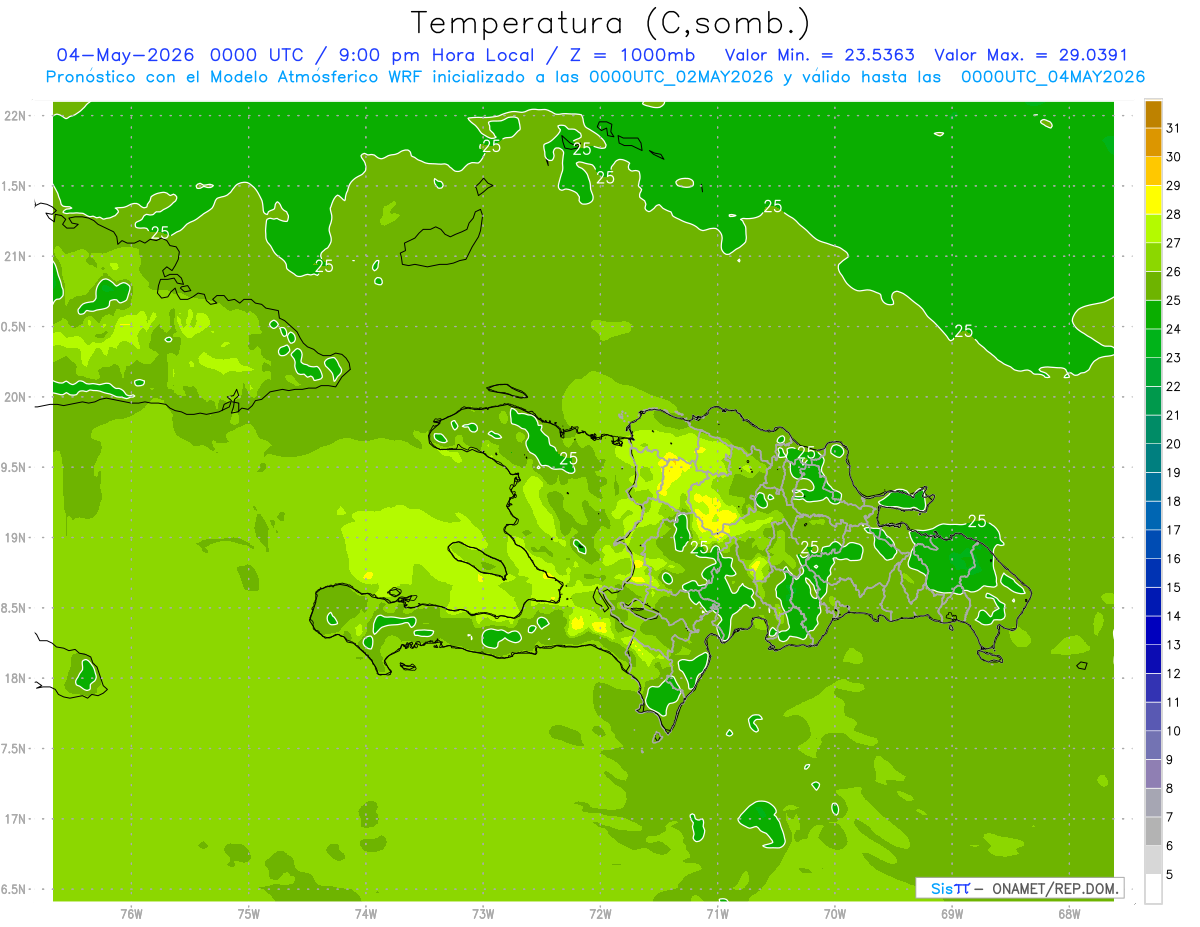The width and height of the screenshot is (1200, 927).
Task: Click the 20N latitude axis label
Action: coord(16,397)
